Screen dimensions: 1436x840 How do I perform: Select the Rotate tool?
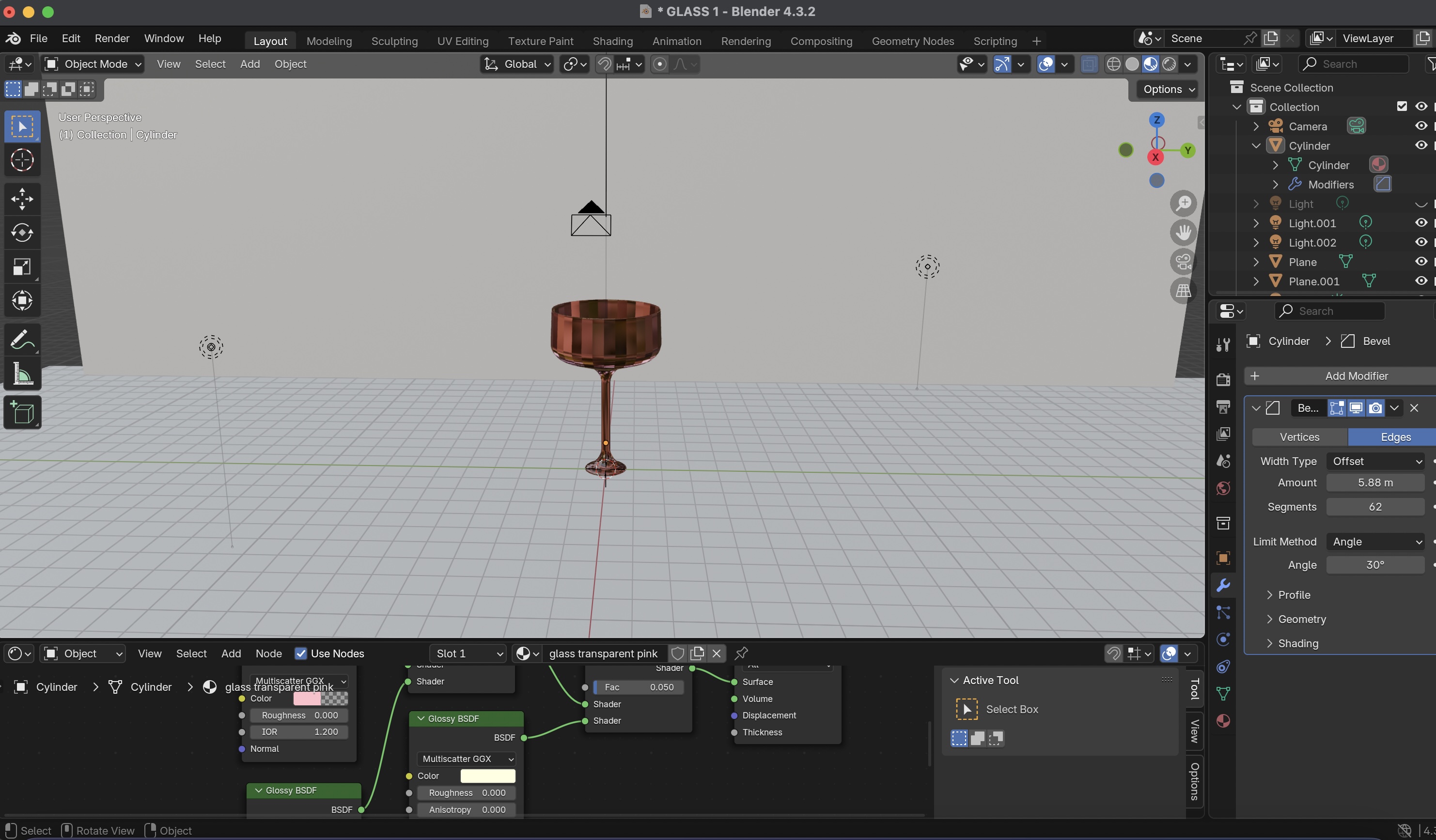[x=22, y=233]
